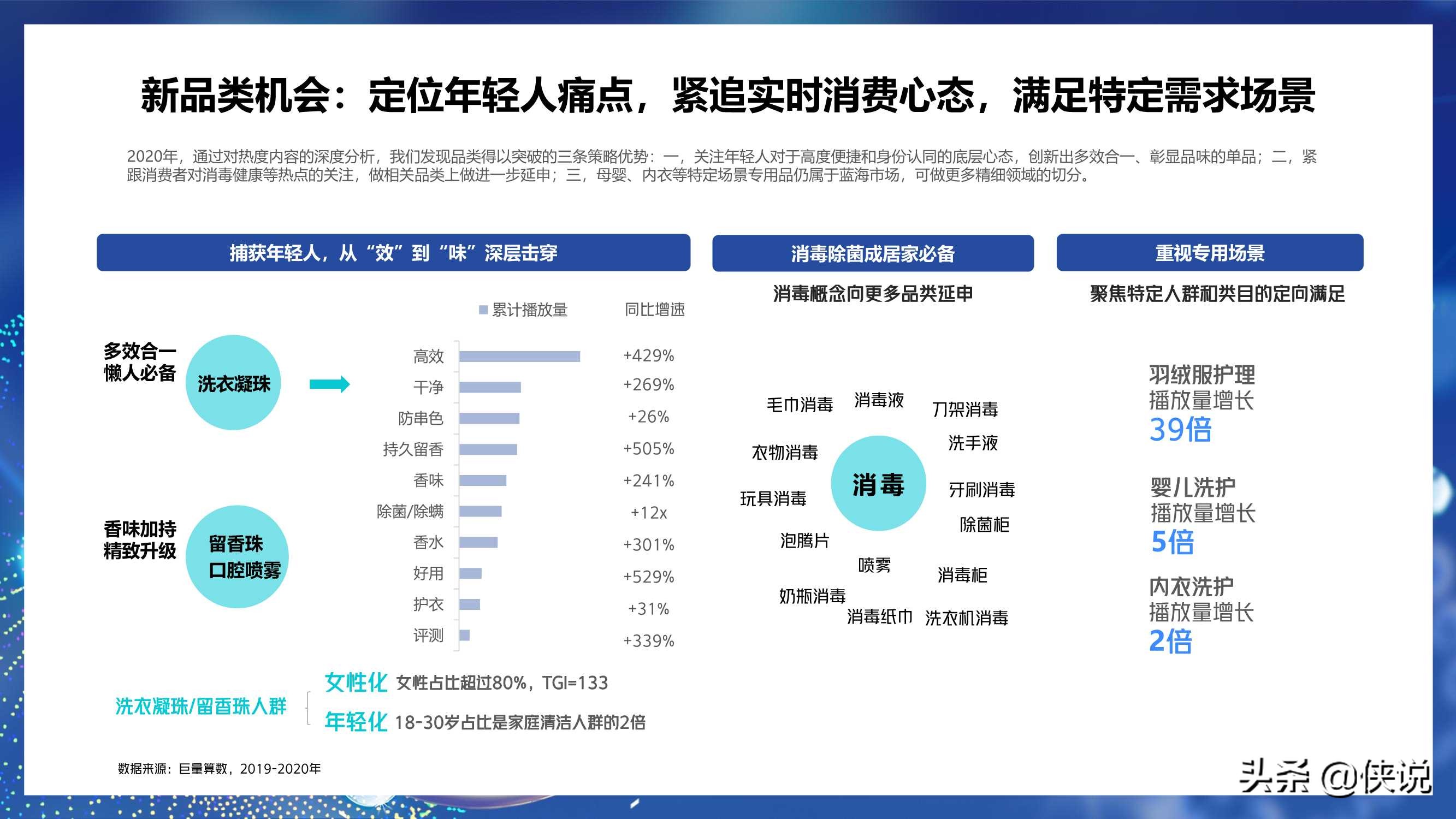Click the +12x growth value
1456x819 pixels.
[x=648, y=513]
